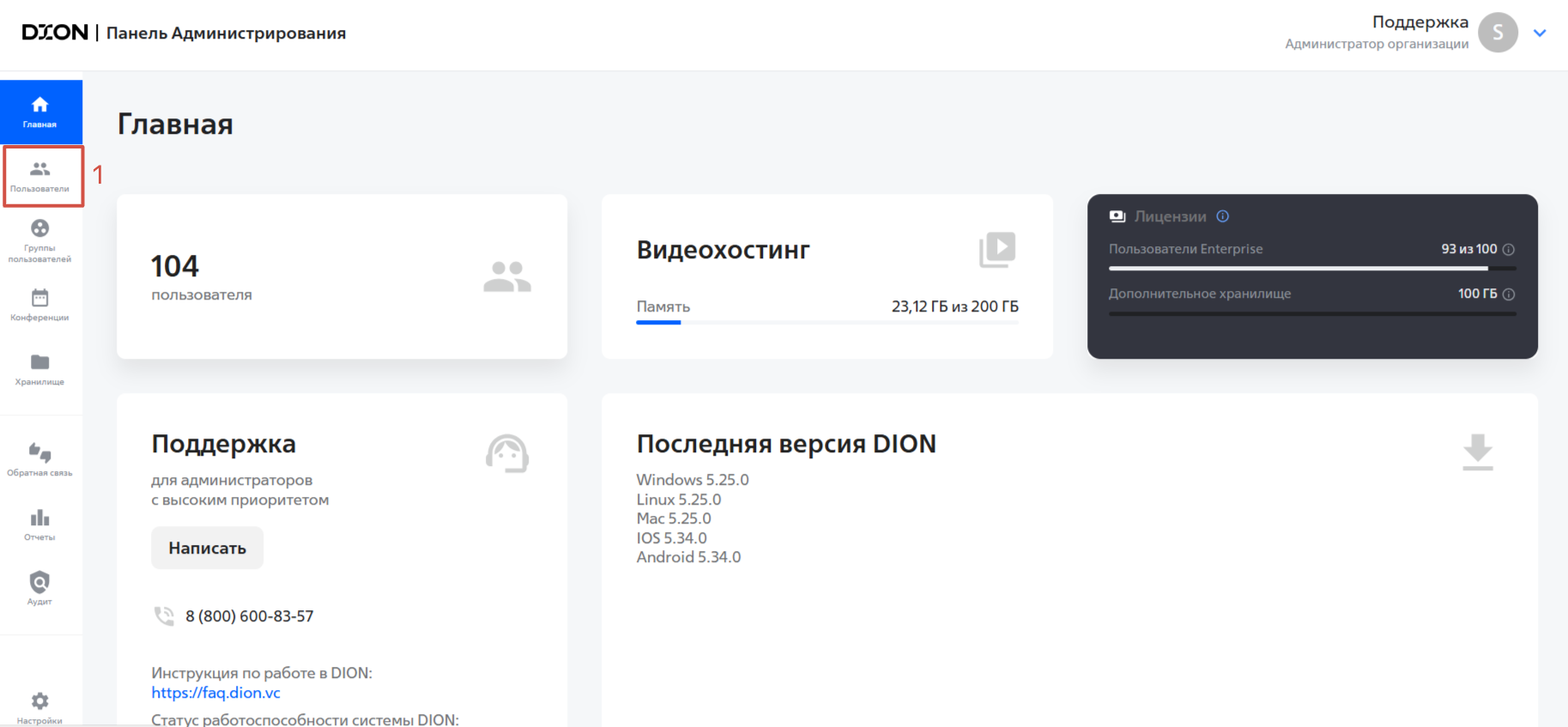Click the 104 пользователя card
1568x727 pixels.
(342, 276)
